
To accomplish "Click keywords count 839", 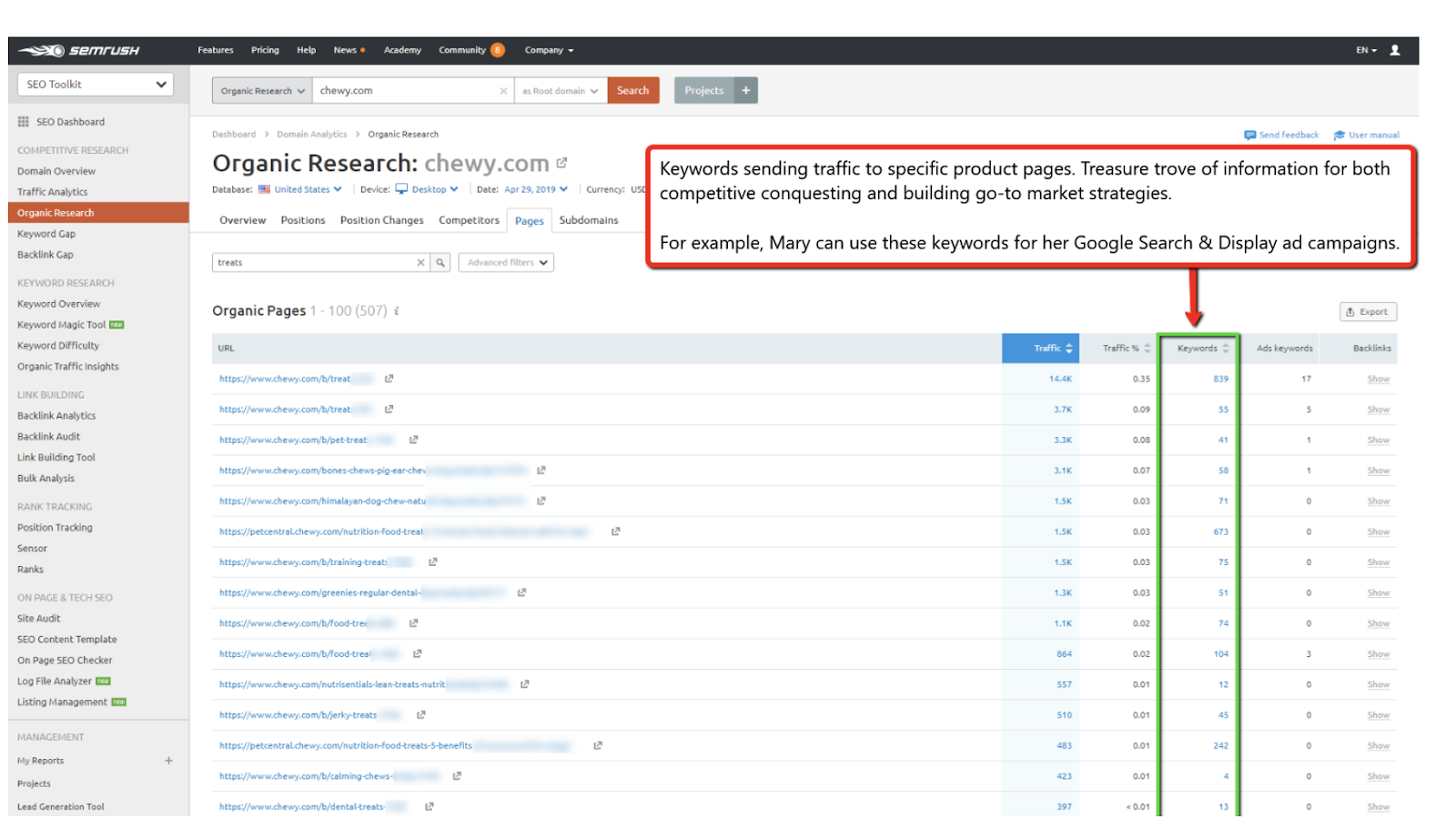I will click(x=1220, y=379).
